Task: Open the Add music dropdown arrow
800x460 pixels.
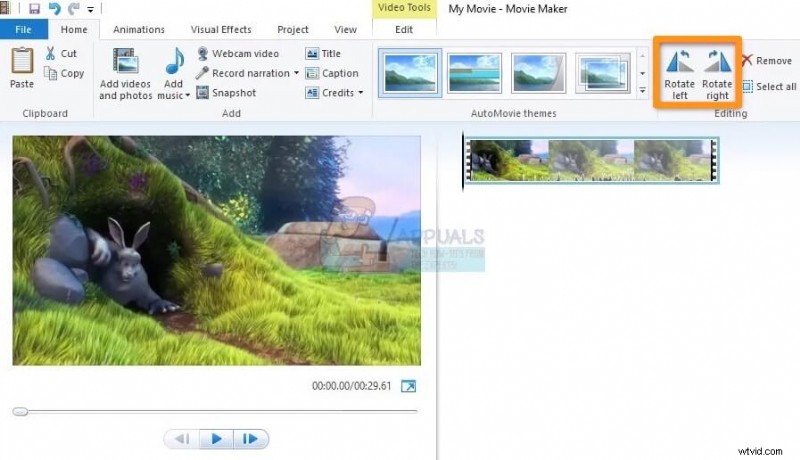Action: 187,95
